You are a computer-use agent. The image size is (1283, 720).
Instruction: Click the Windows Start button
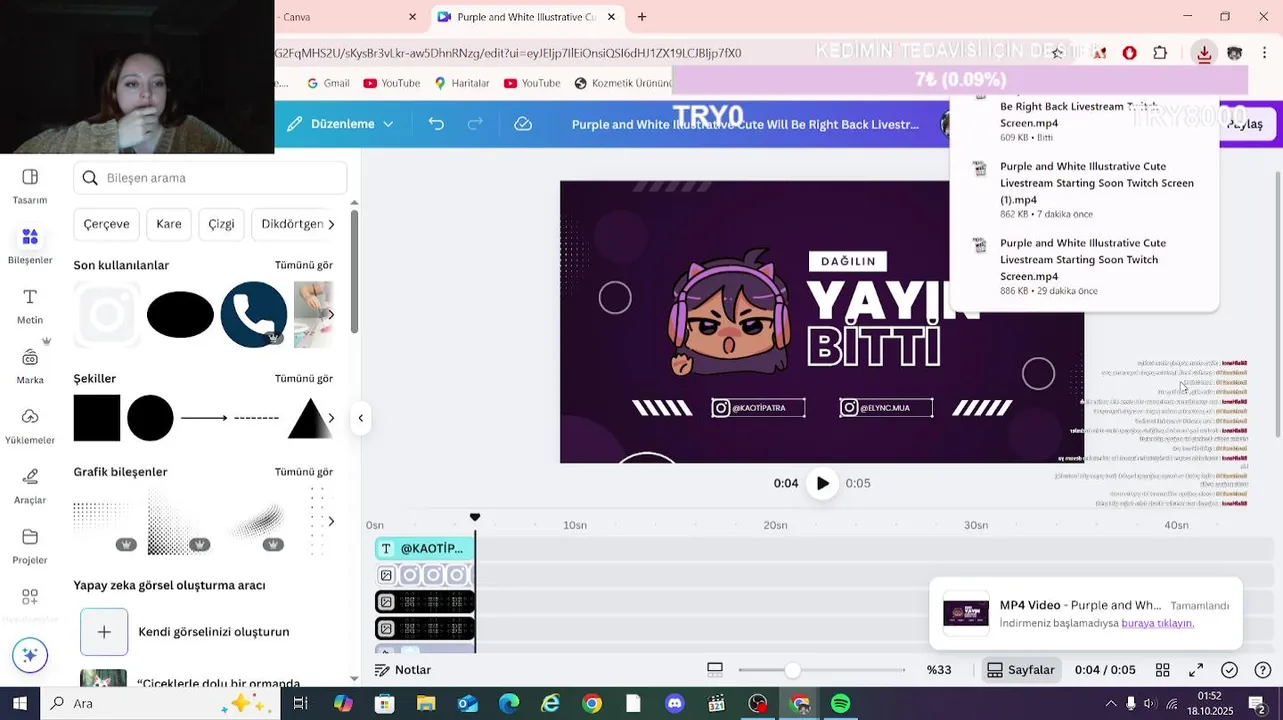19,704
